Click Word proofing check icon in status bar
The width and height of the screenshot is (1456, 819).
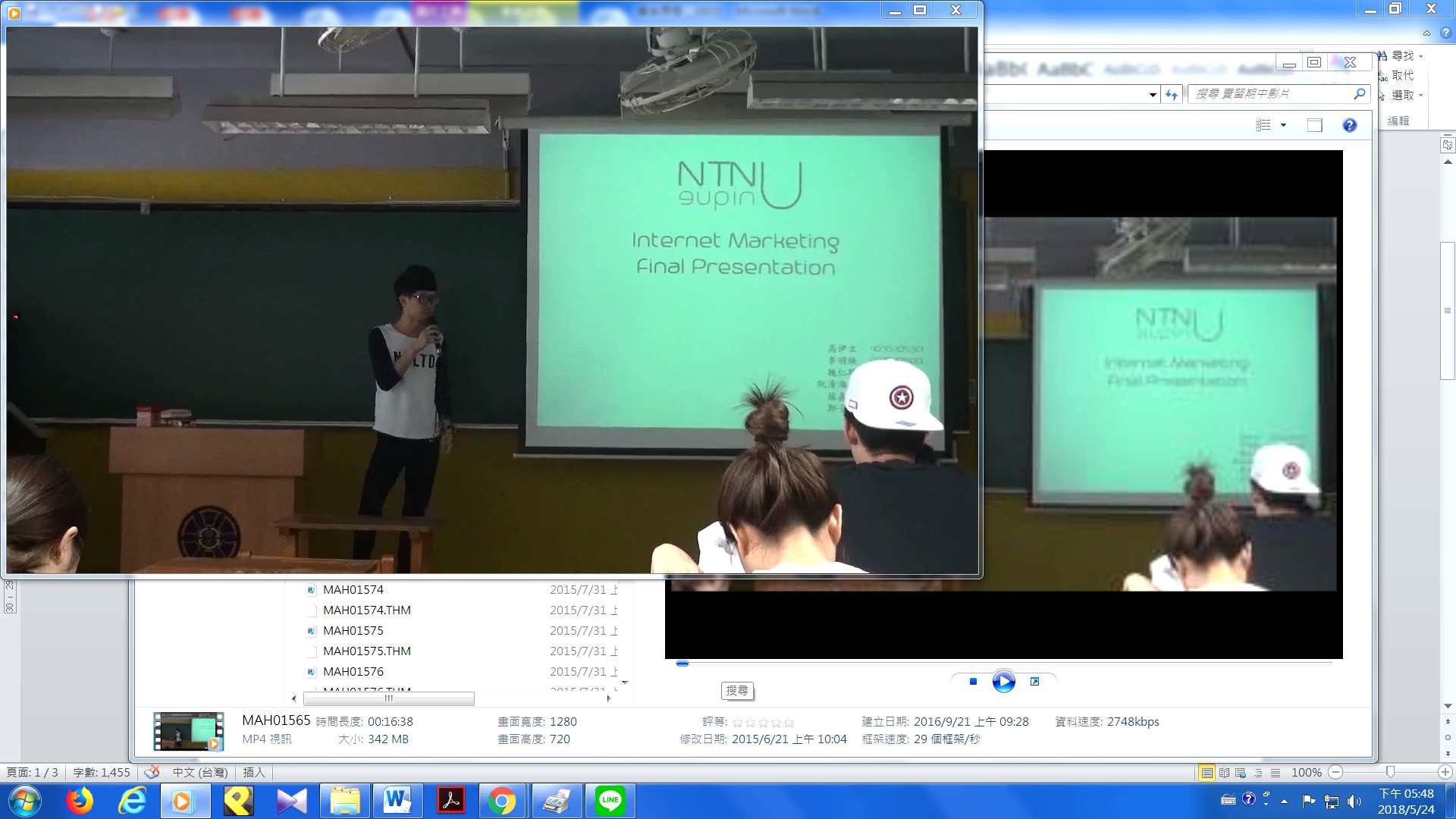[x=152, y=772]
